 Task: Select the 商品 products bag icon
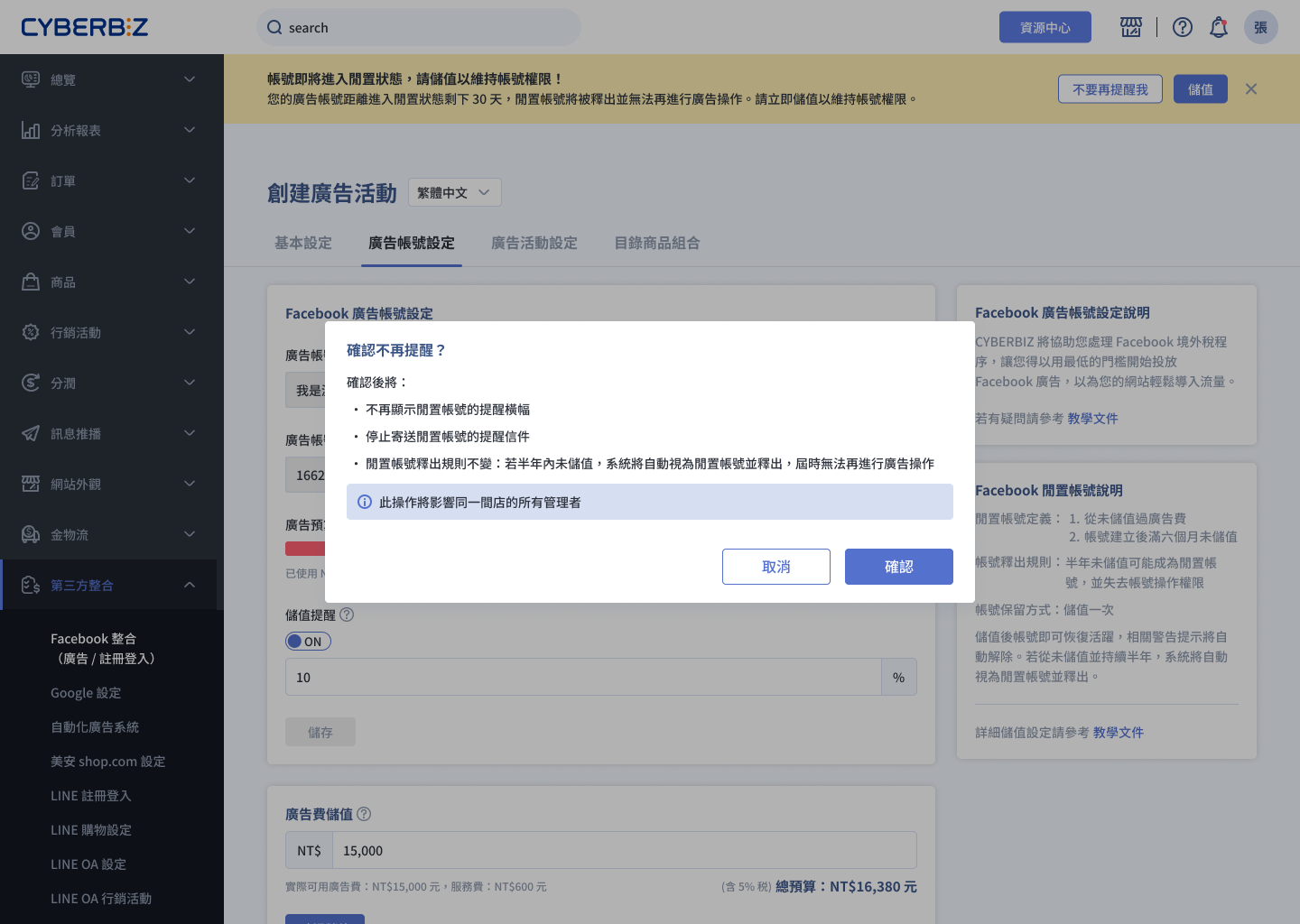[31, 282]
